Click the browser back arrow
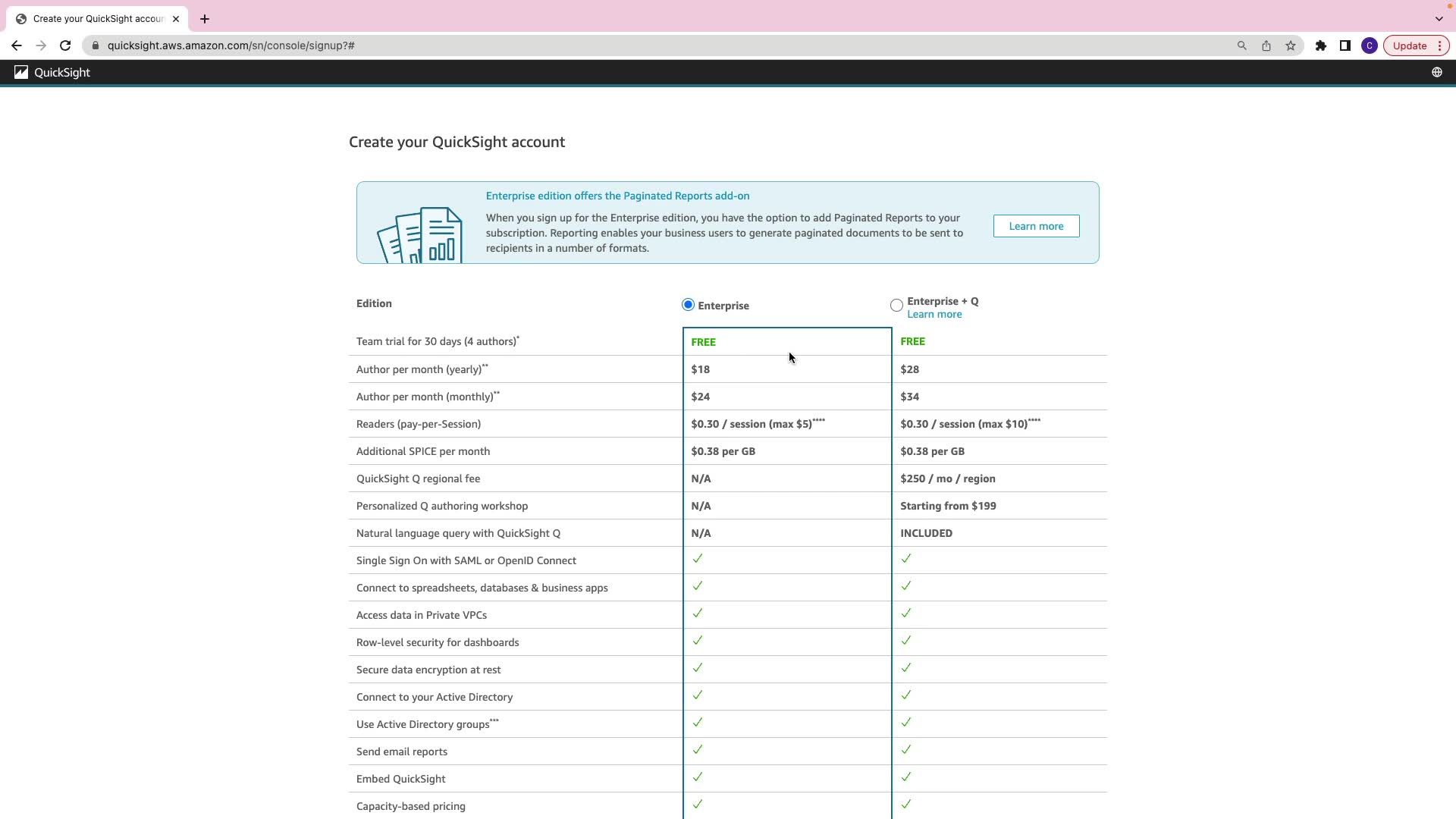Viewport: 1456px width, 819px height. pyautogui.click(x=17, y=45)
